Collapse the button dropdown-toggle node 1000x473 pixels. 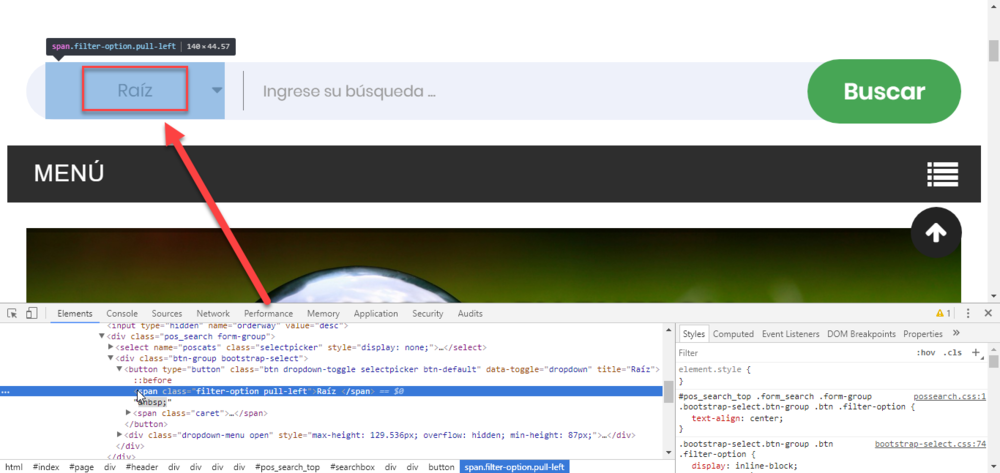(119, 369)
